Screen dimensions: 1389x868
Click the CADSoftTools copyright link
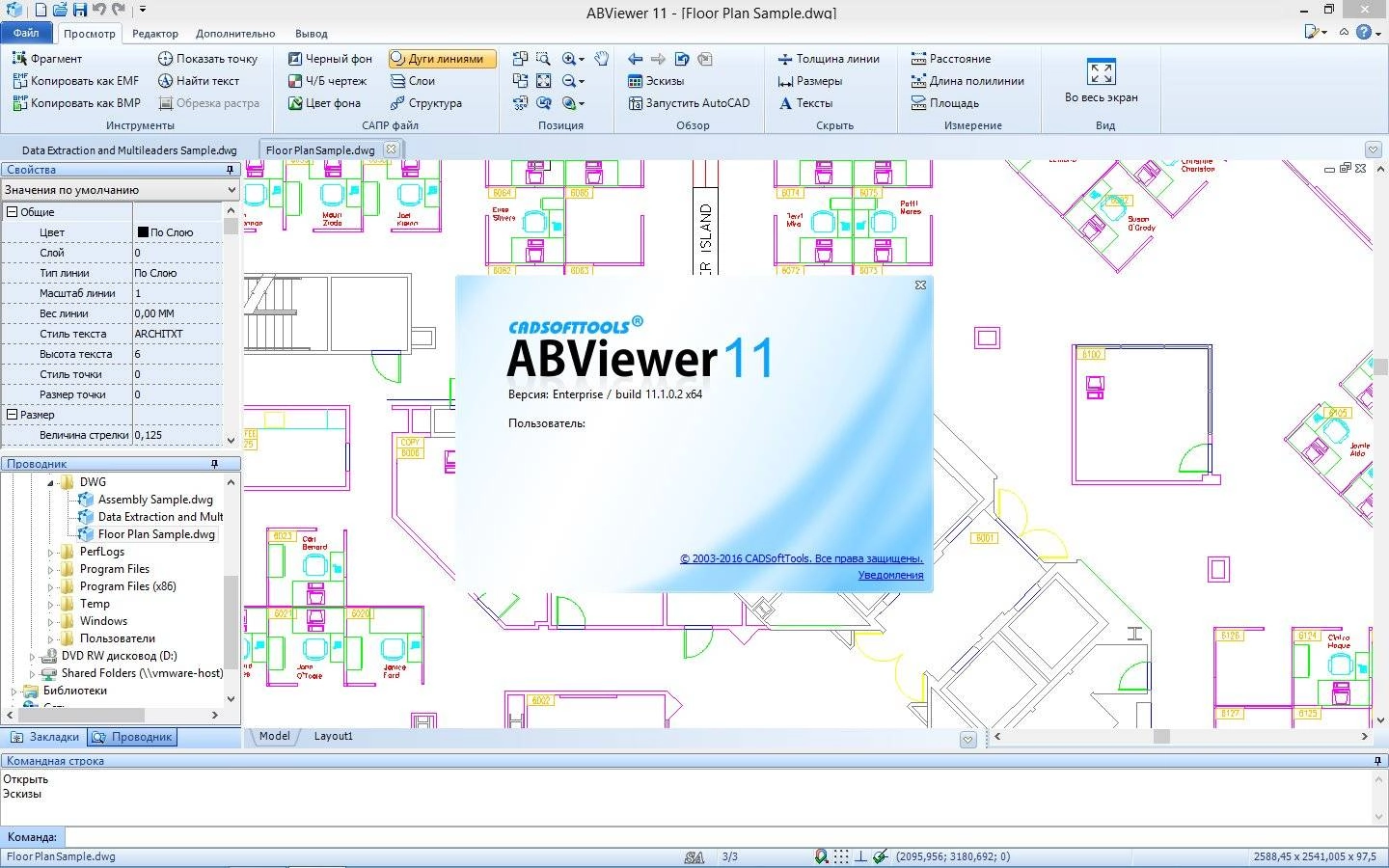[x=801, y=558]
